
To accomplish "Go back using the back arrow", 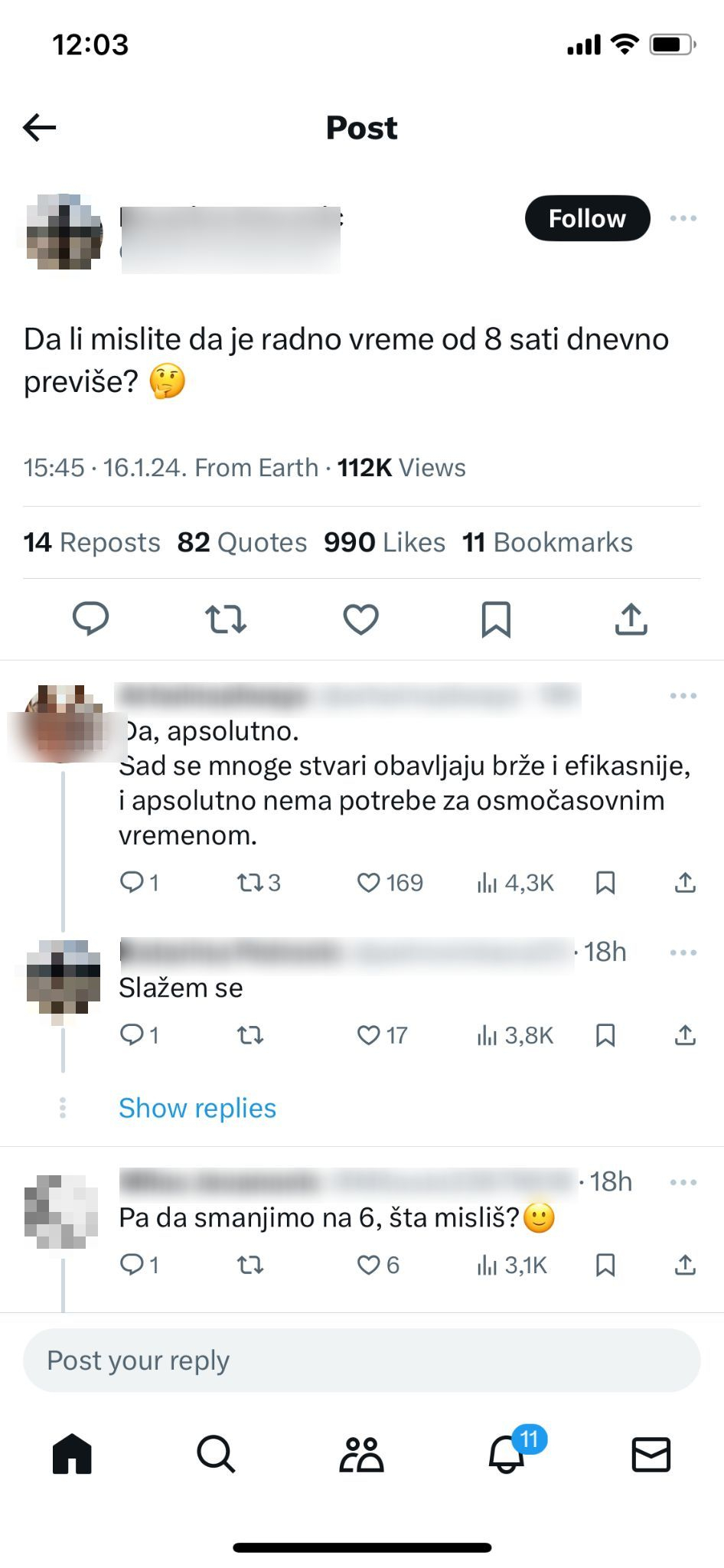I will (x=40, y=127).
